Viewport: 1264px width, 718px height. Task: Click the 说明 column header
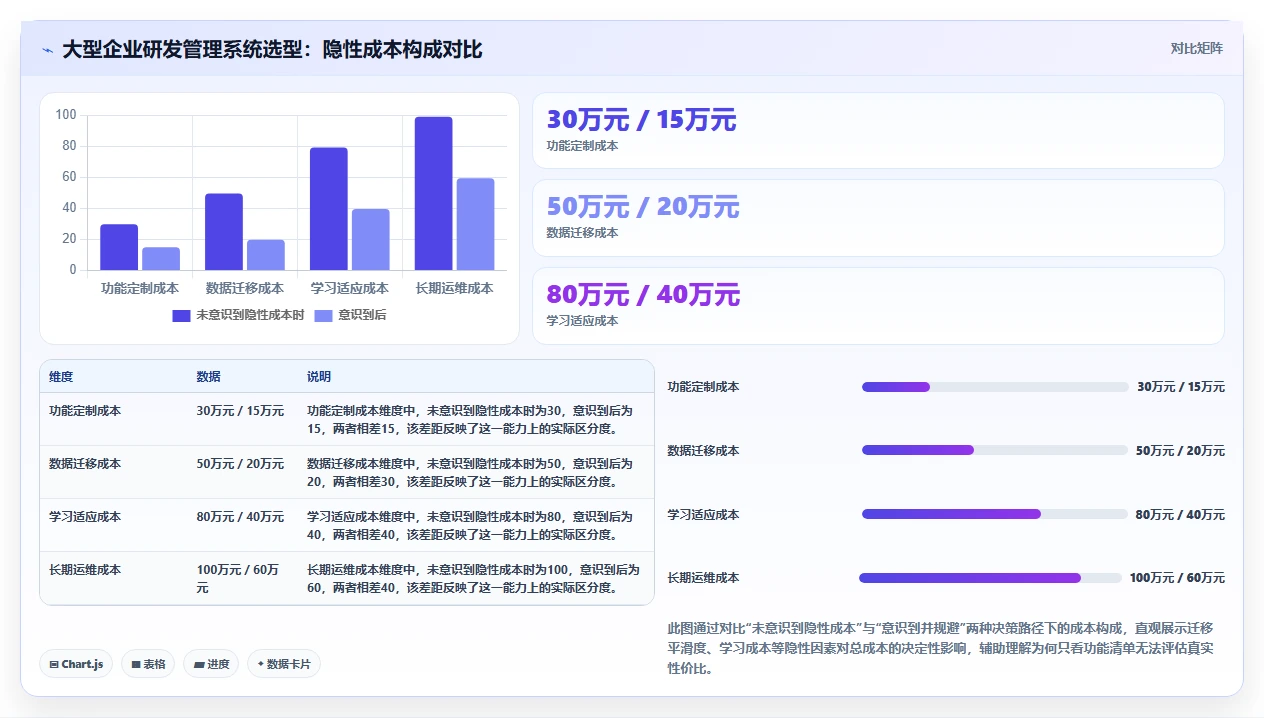319,377
